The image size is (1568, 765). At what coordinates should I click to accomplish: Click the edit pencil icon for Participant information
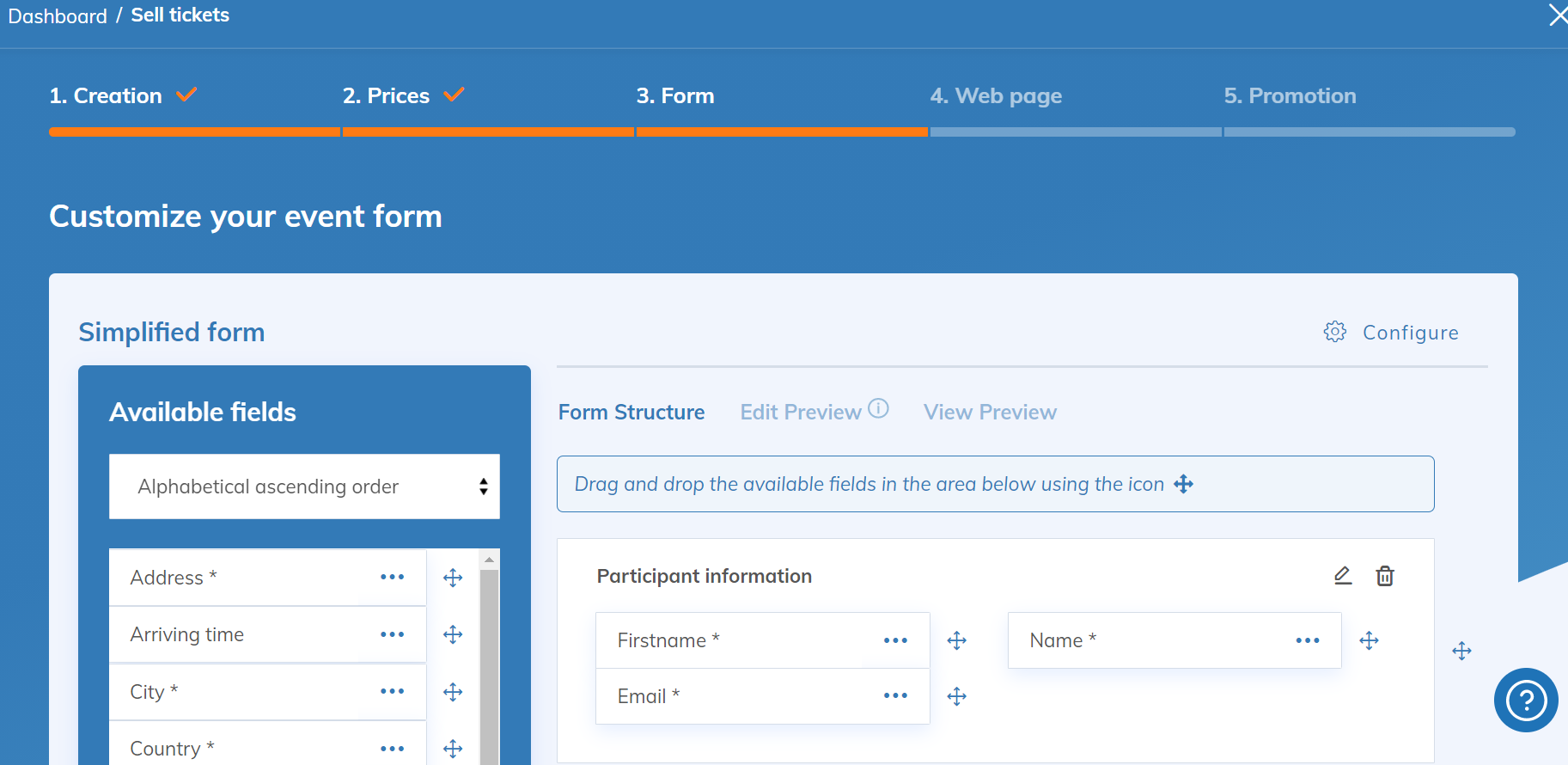pos(1343,576)
